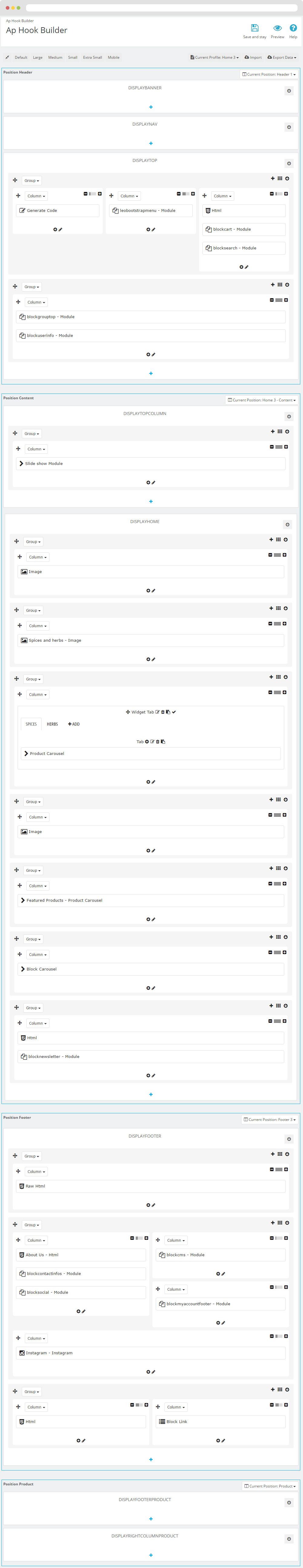The height and width of the screenshot is (1568, 303).
Task: Select the Spices and herbs - Image widget
Action: point(151,640)
